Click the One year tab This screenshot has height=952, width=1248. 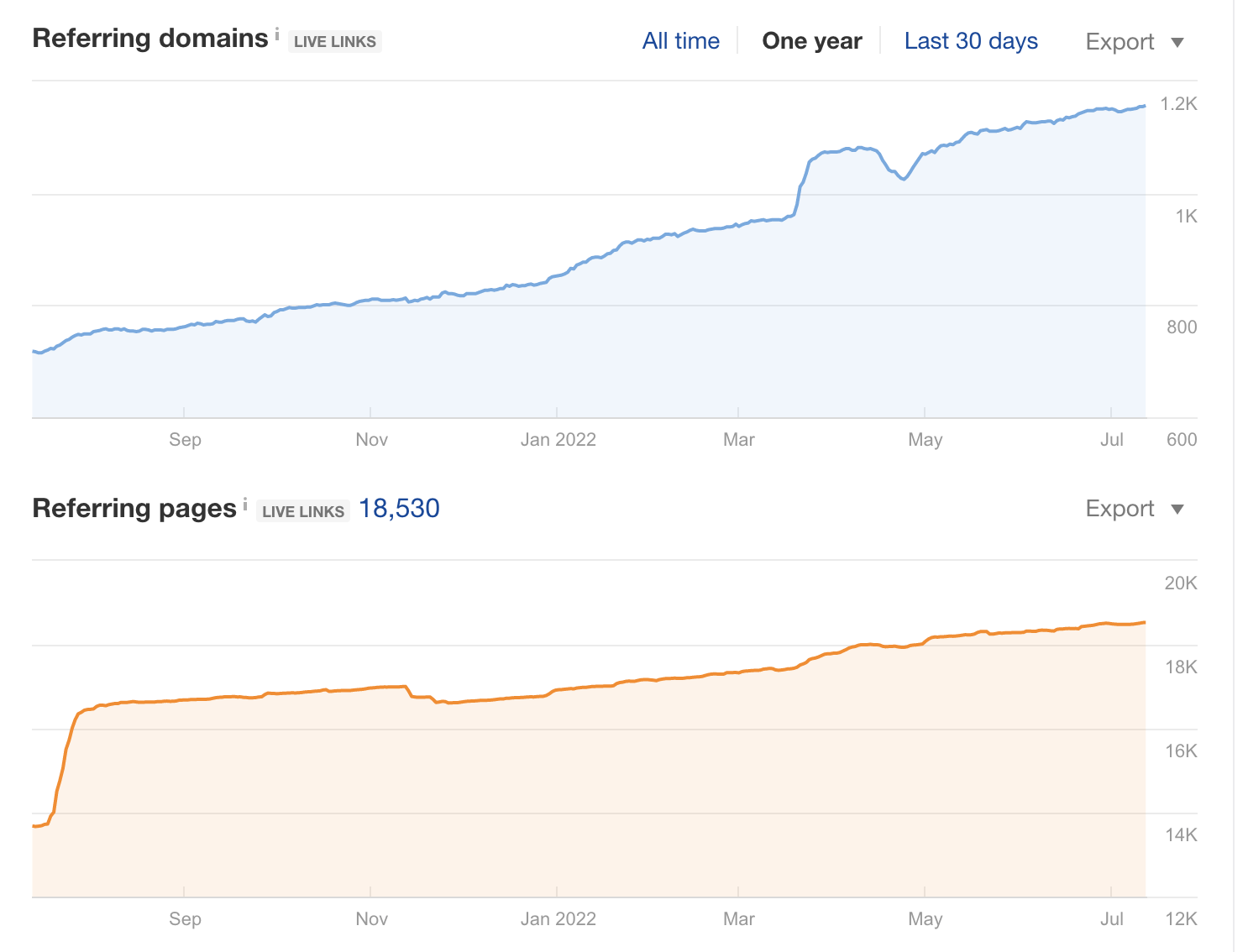[x=811, y=39]
